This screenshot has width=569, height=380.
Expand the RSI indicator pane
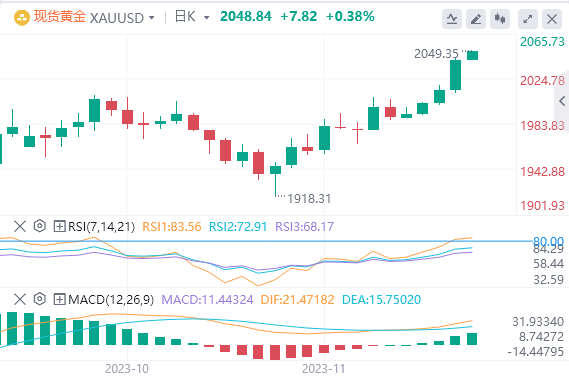pos(59,226)
